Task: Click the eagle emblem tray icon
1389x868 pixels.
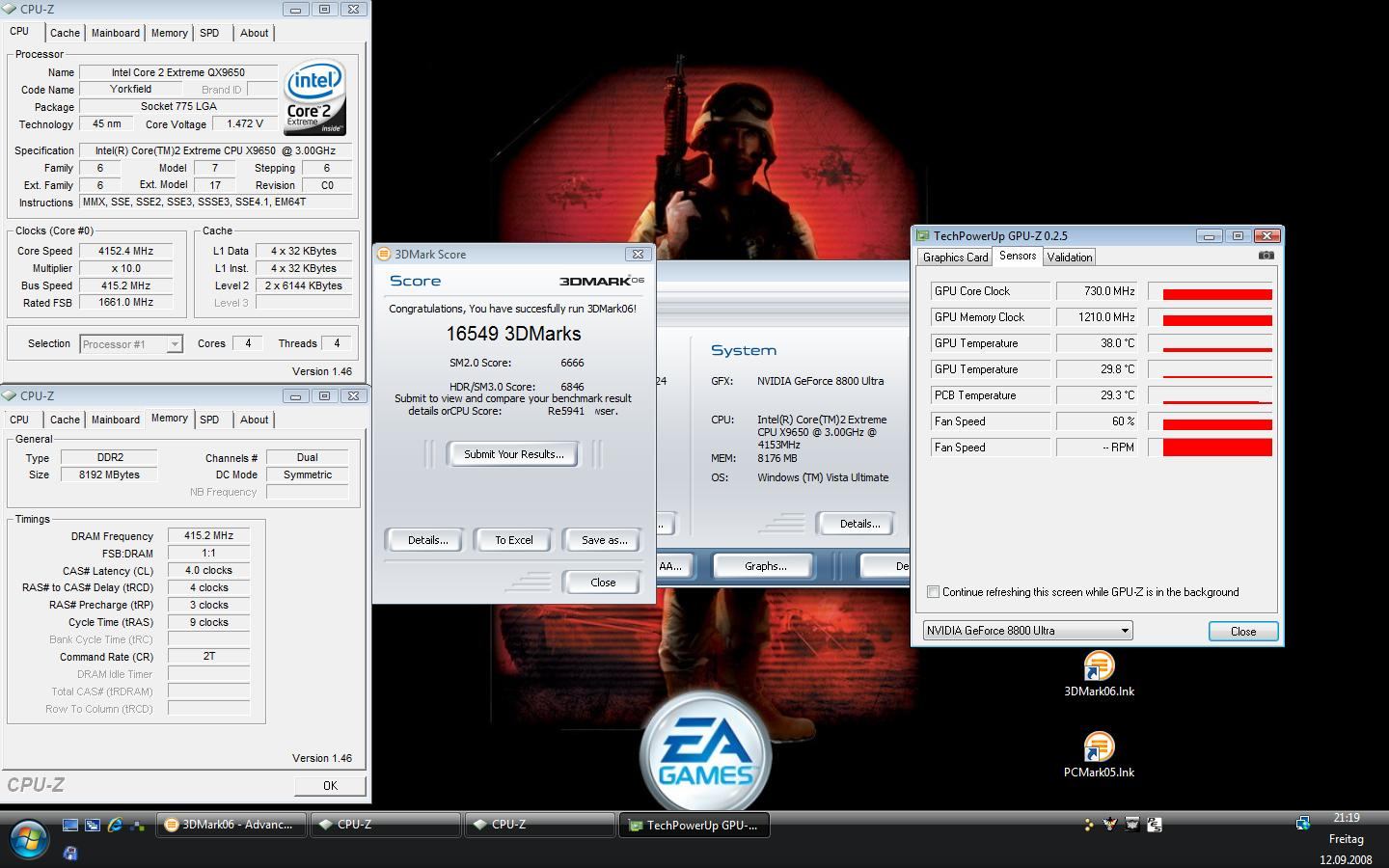Action: 1110,825
